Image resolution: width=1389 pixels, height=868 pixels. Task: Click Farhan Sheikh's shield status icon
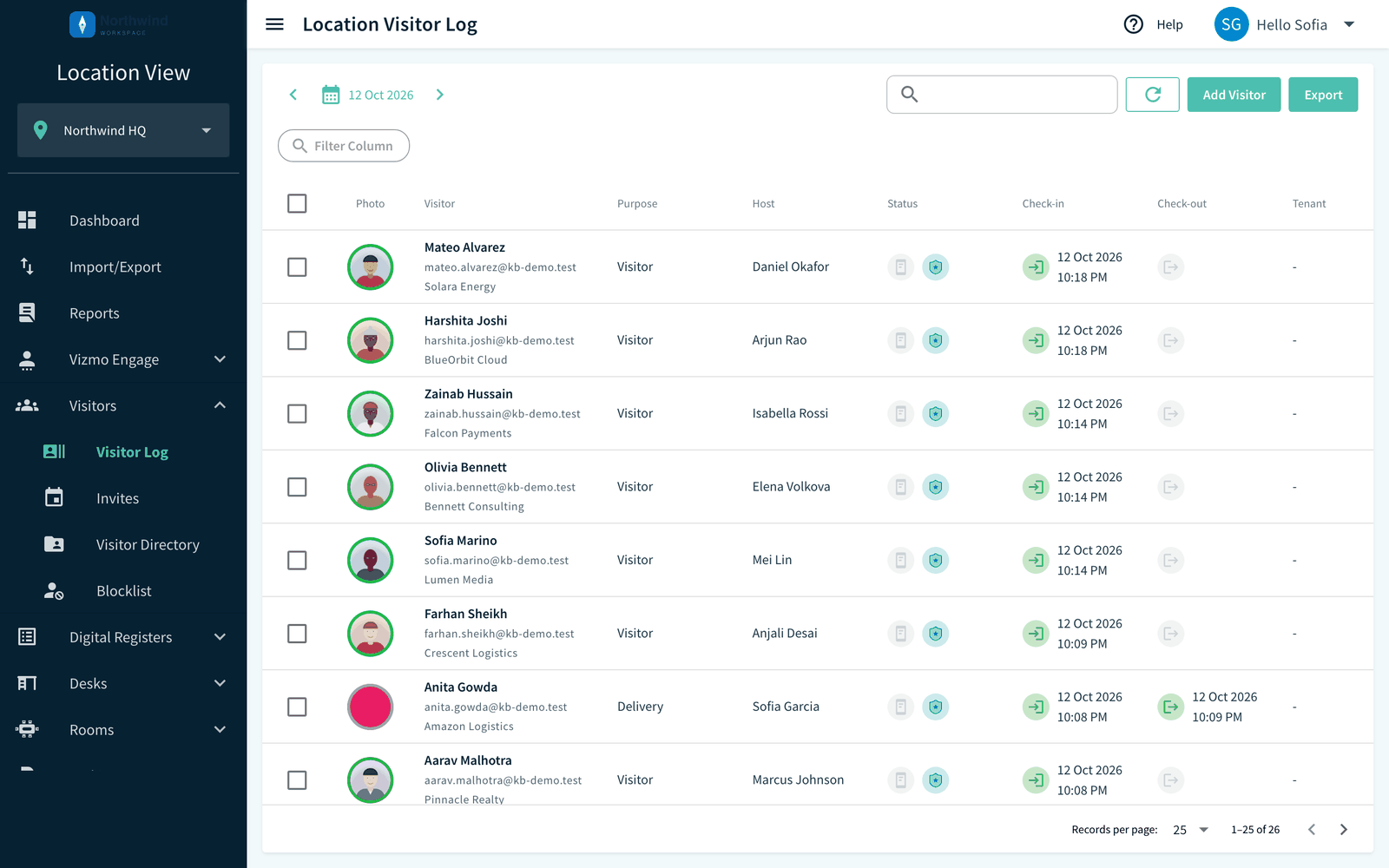(935, 634)
